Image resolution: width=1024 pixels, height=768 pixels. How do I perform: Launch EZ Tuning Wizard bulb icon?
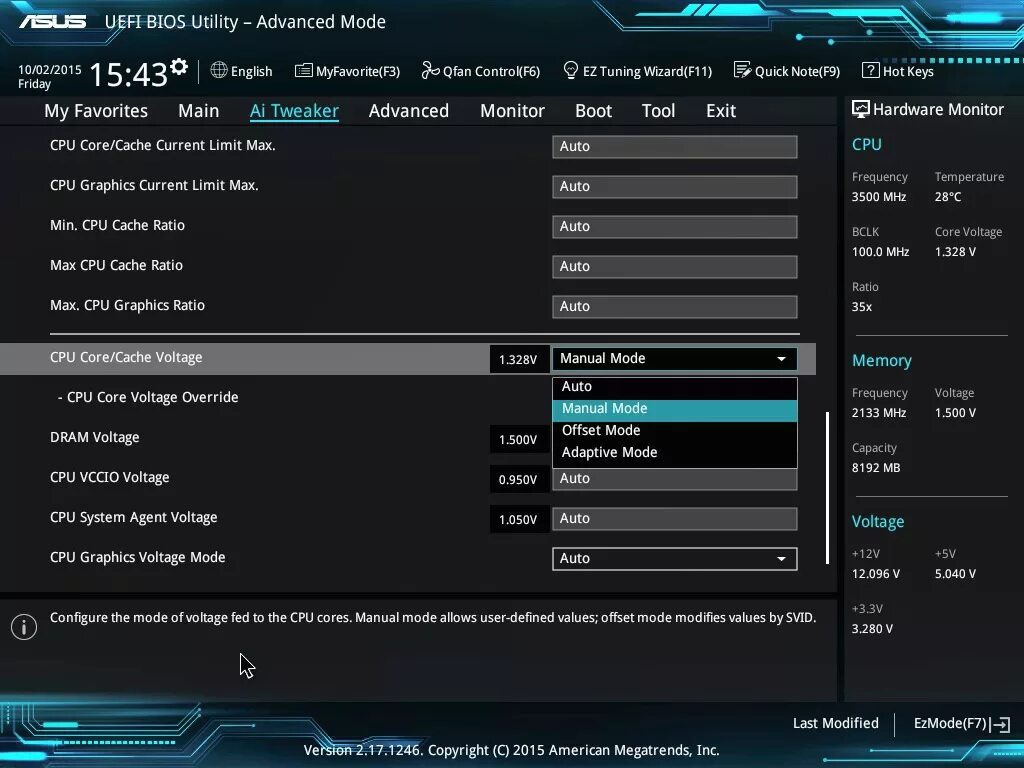[571, 70]
